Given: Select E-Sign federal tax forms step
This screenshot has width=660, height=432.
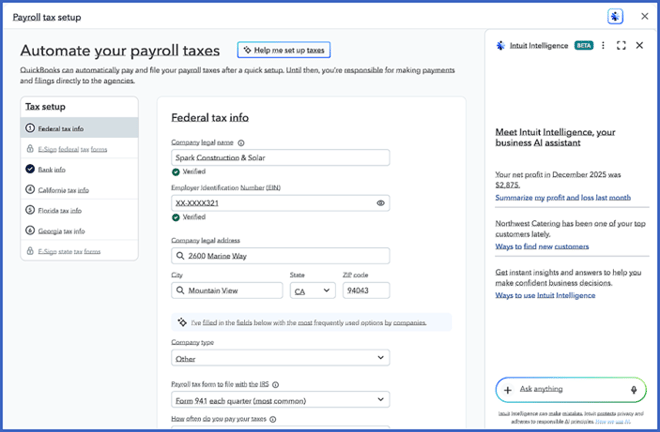Looking at the screenshot, I should [x=80, y=149].
